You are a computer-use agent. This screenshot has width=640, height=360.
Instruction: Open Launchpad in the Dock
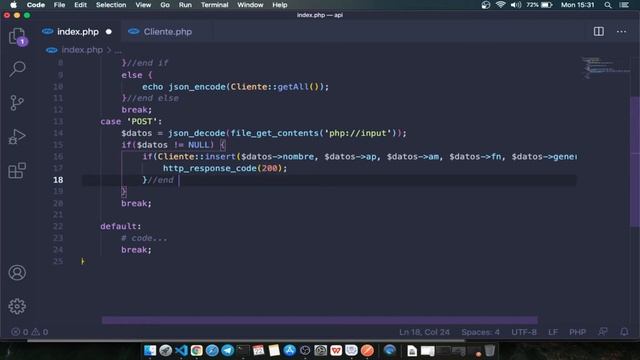[165, 350]
